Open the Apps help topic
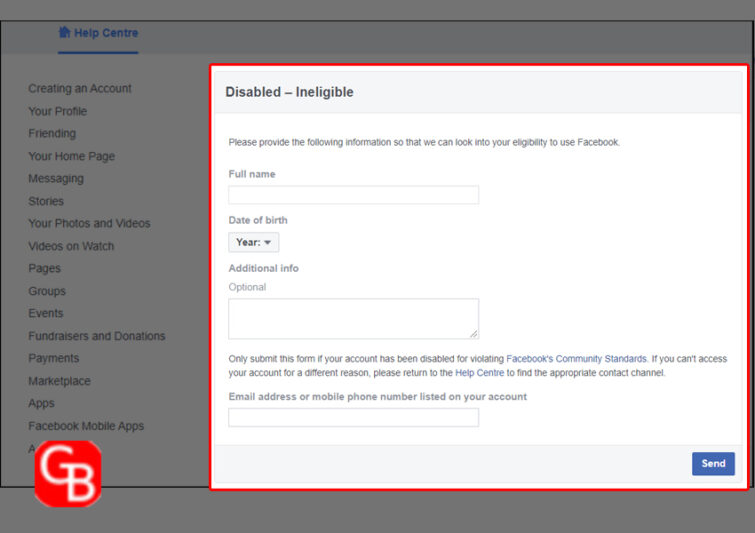 [41, 403]
